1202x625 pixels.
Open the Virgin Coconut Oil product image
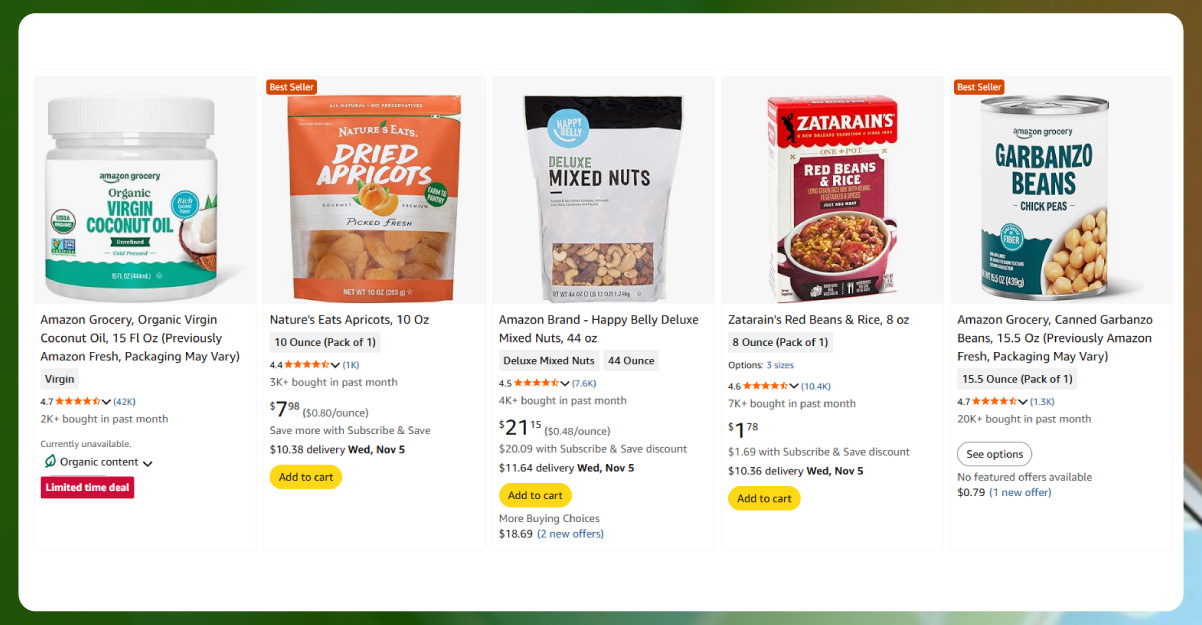click(145, 190)
